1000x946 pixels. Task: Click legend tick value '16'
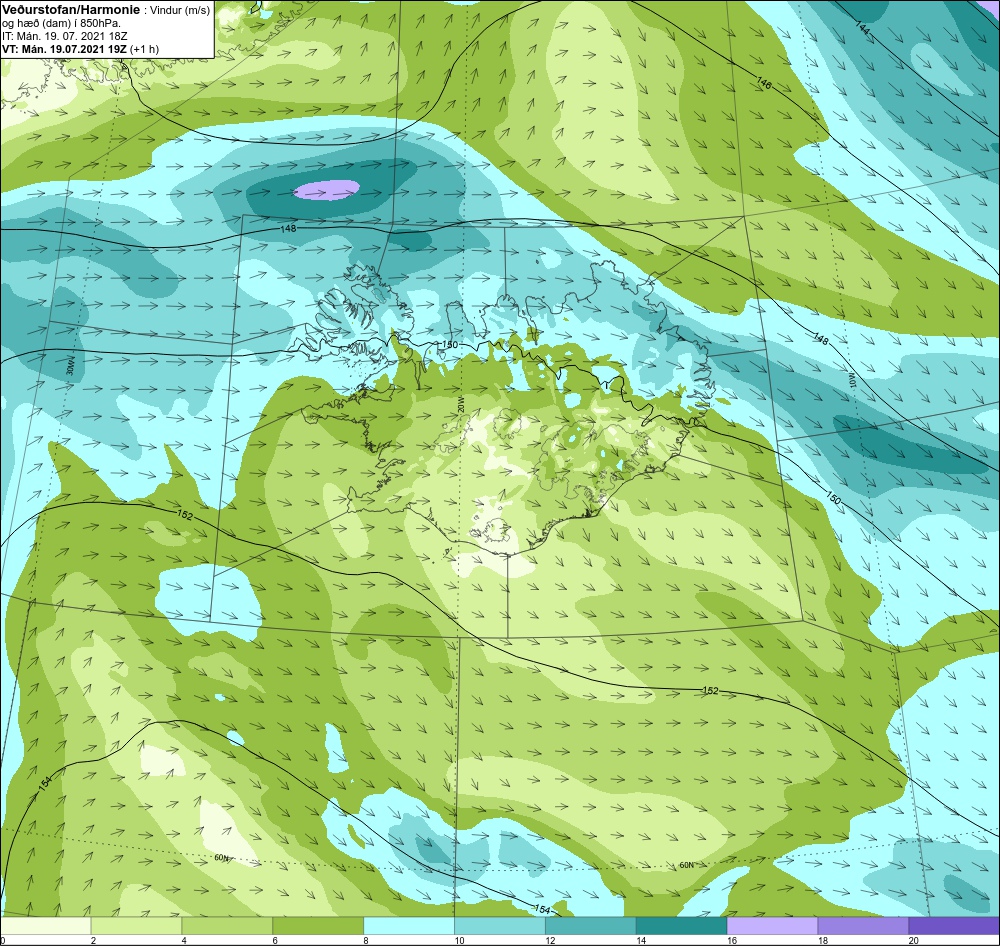[x=732, y=940]
